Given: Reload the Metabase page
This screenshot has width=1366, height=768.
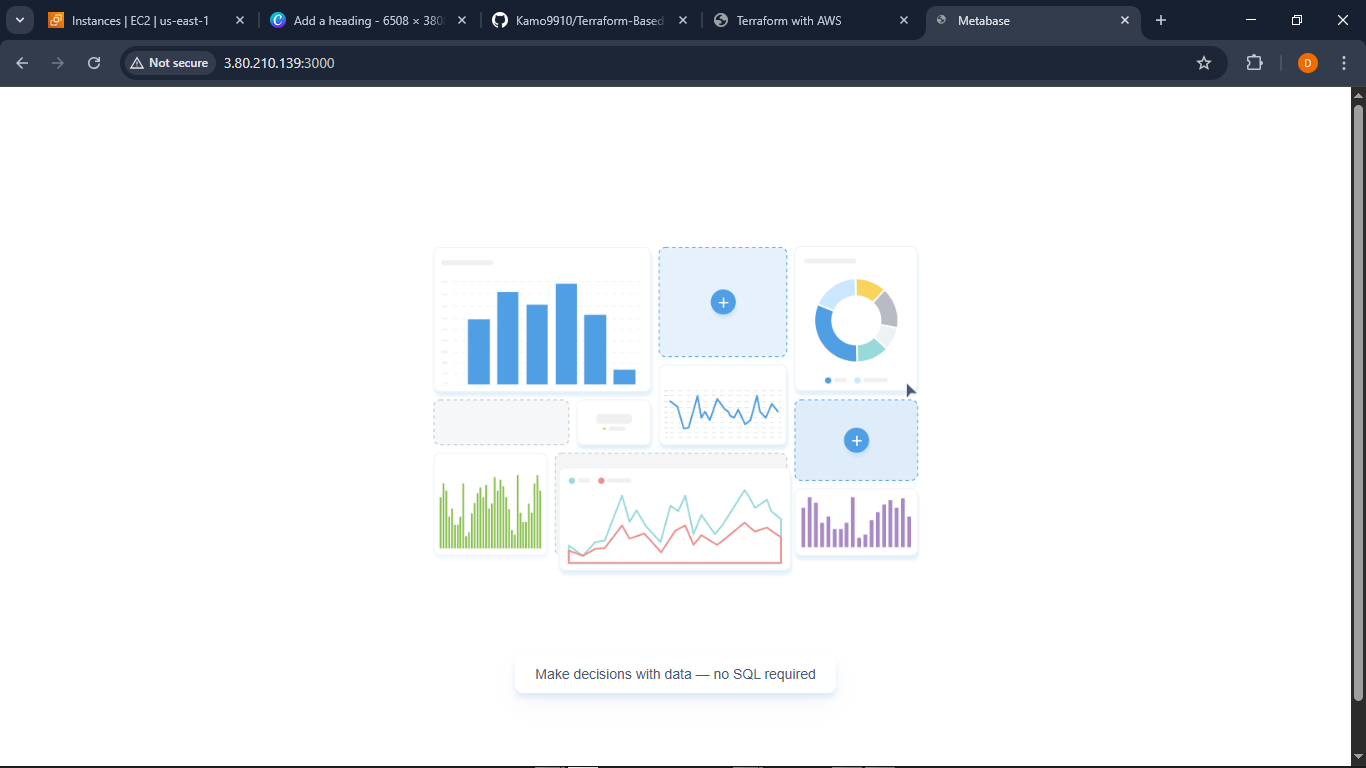Looking at the screenshot, I should click(94, 63).
